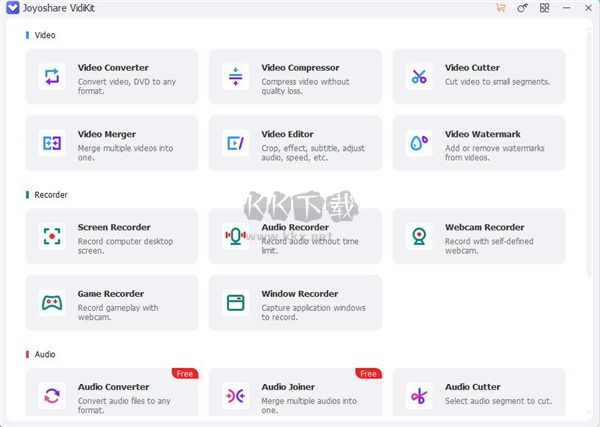Click the Video Watermark droplet icon

tap(419, 143)
